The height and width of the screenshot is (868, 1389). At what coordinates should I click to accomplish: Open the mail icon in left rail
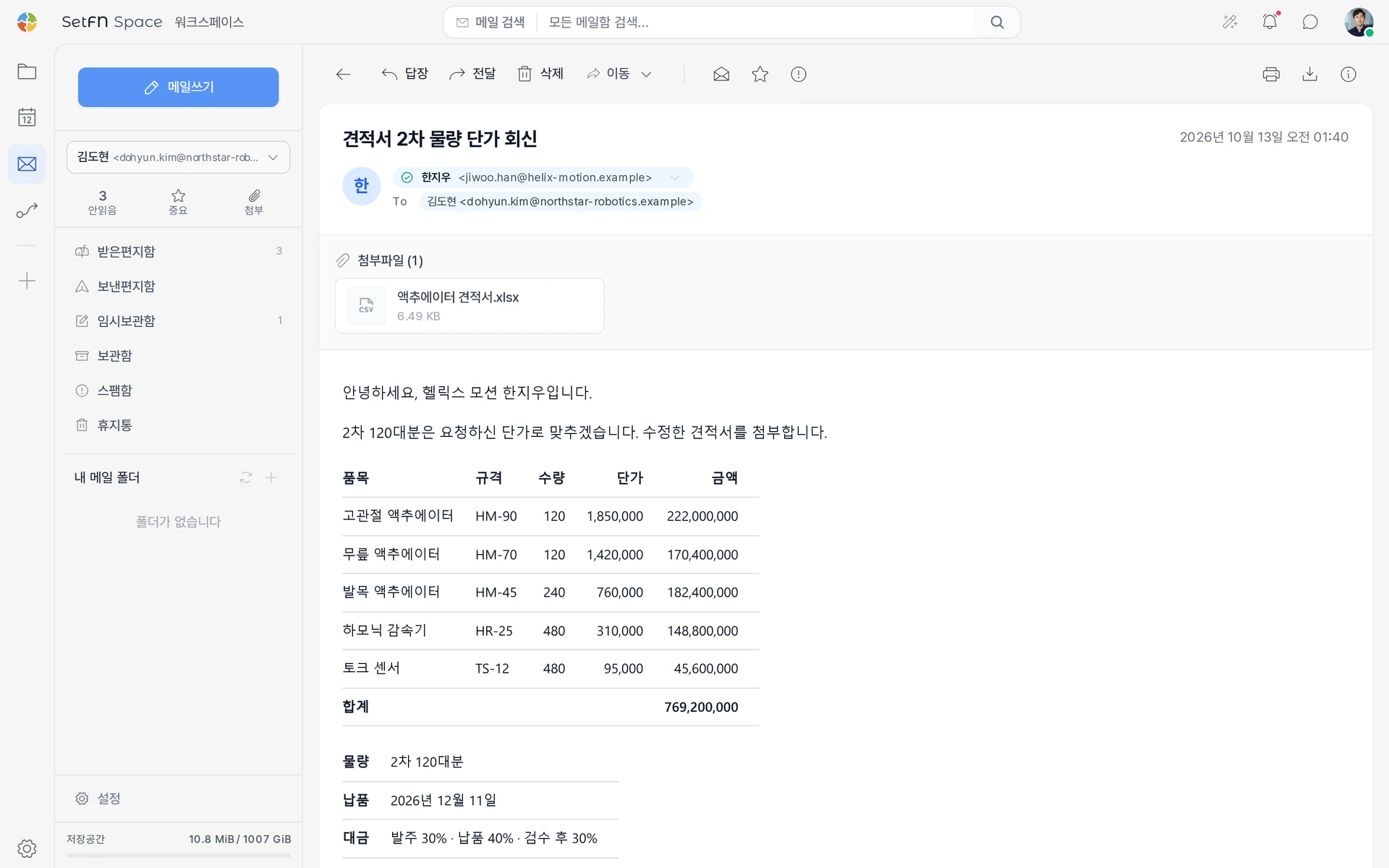(x=27, y=164)
